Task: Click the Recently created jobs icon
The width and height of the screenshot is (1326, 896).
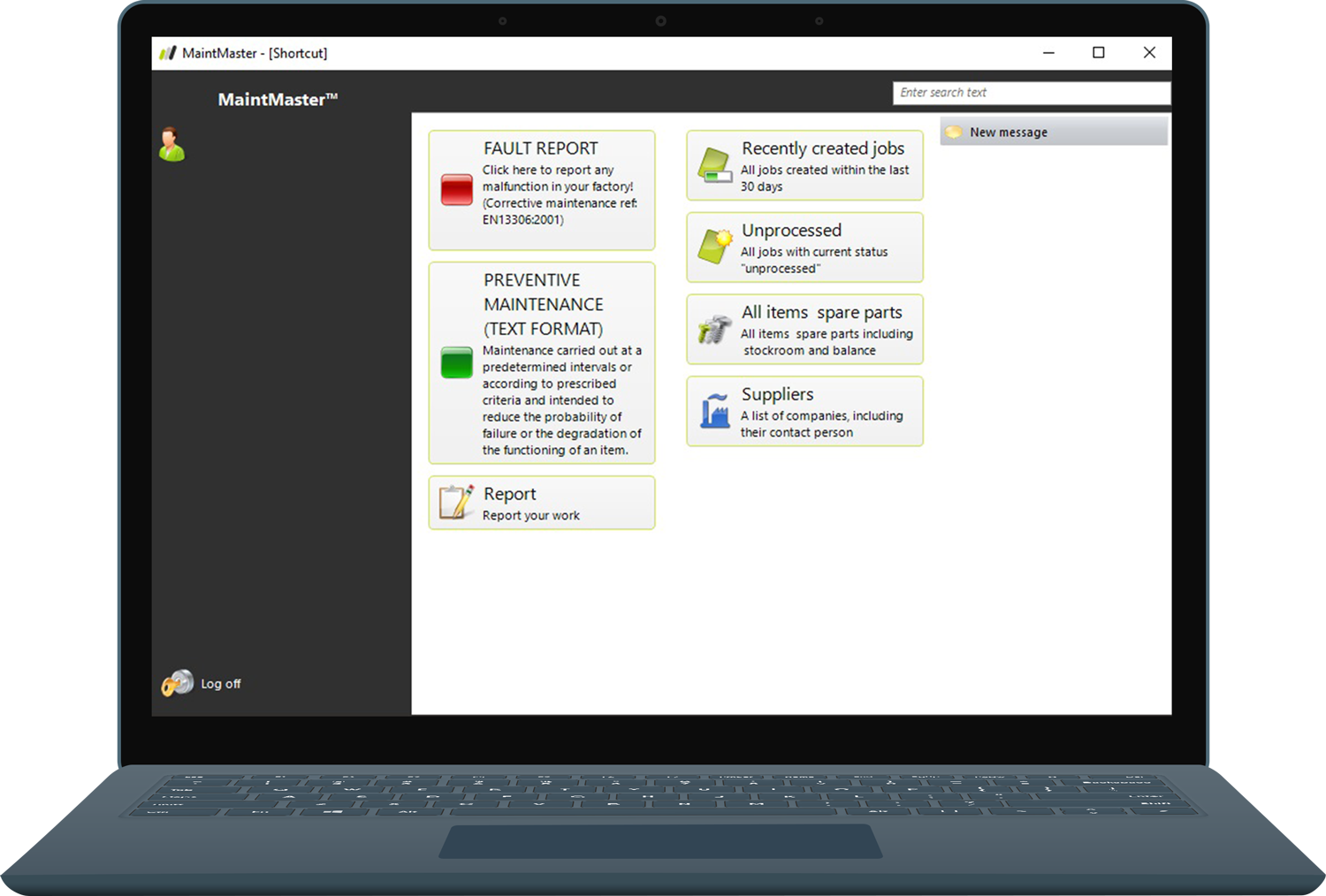Action: click(715, 165)
